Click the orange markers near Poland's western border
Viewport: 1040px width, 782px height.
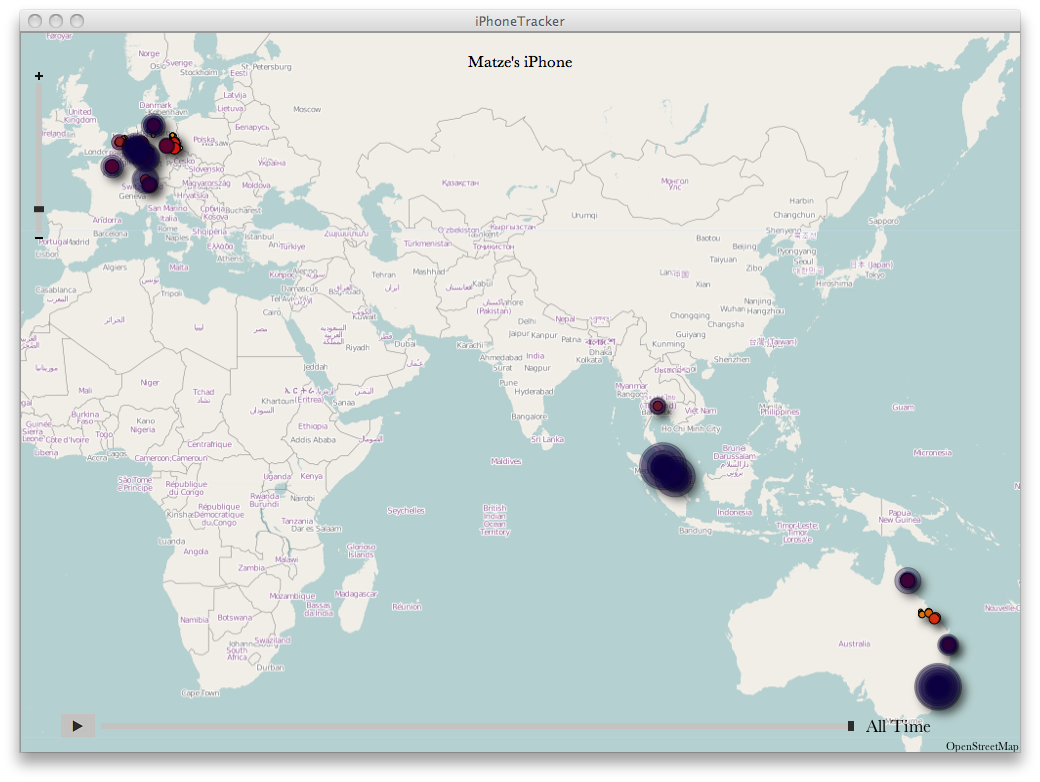[174, 143]
